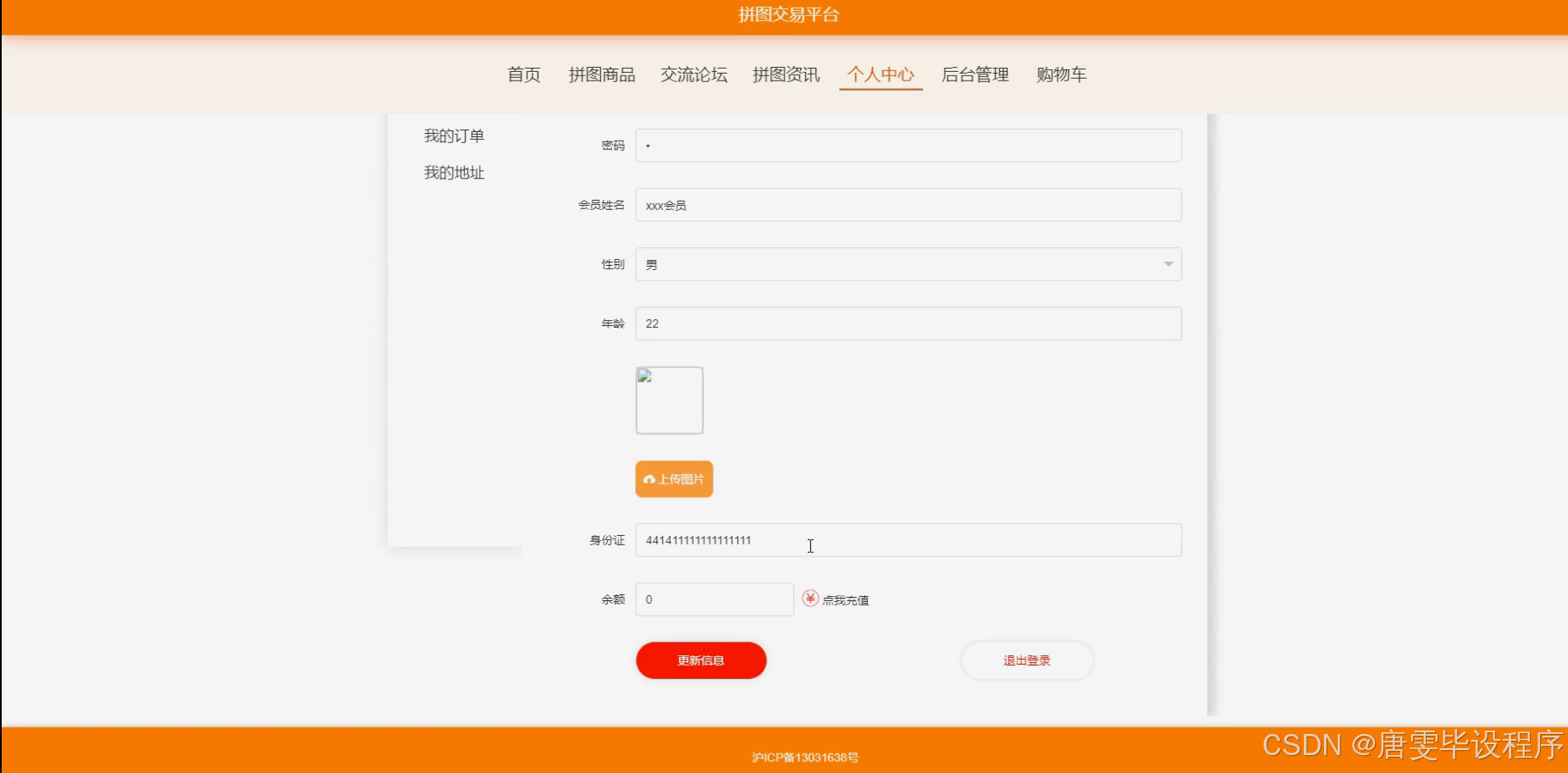Click the 拼图交易平台 header title
The image size is (1568, 773).
point(788,14)
